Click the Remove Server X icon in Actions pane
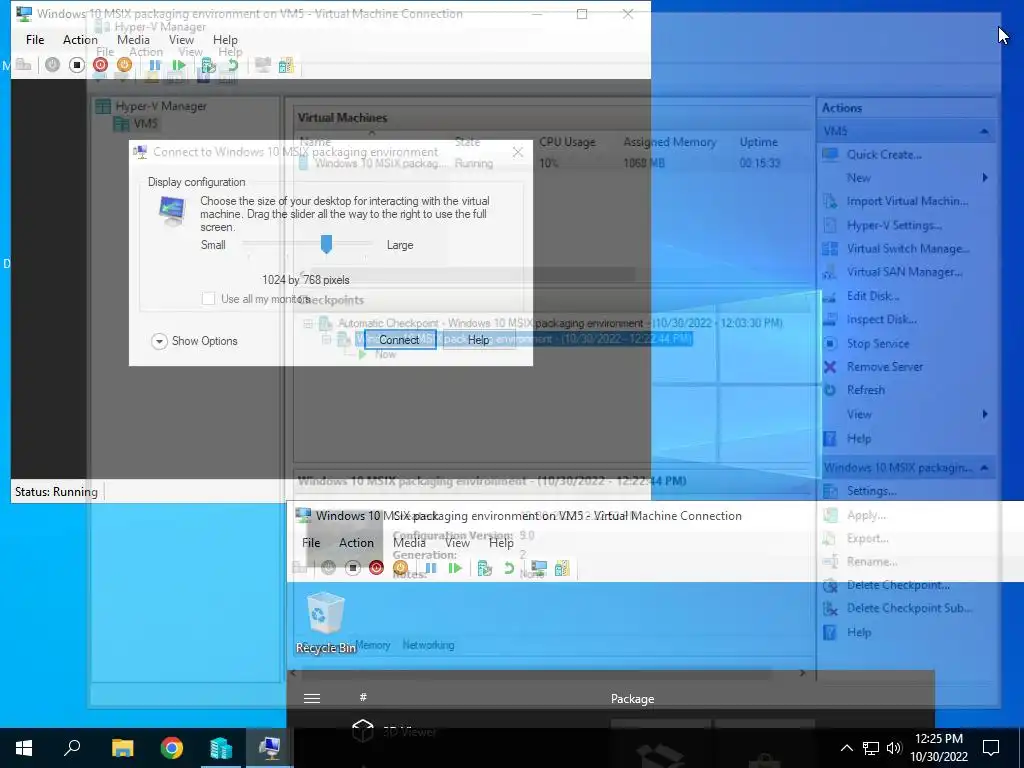The height and width of the screenshot is (768, 1024). [x=830, y=366]
